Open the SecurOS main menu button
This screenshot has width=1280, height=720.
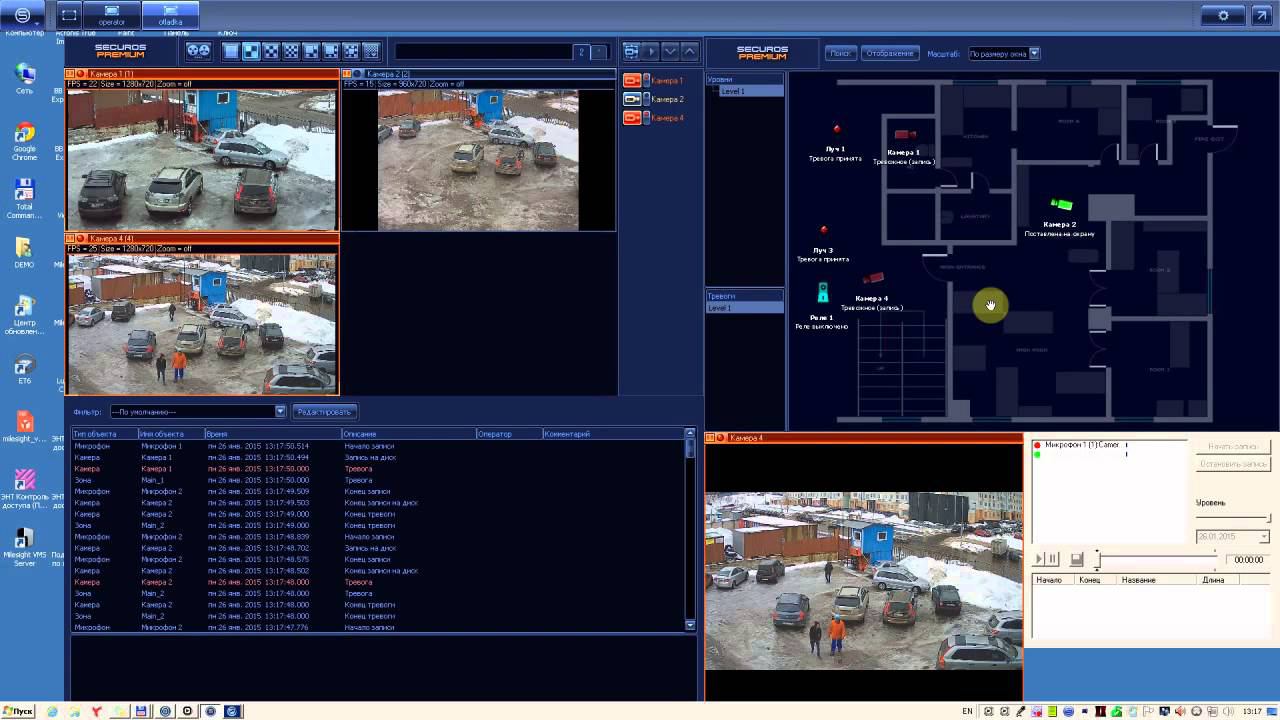(23, 16)
